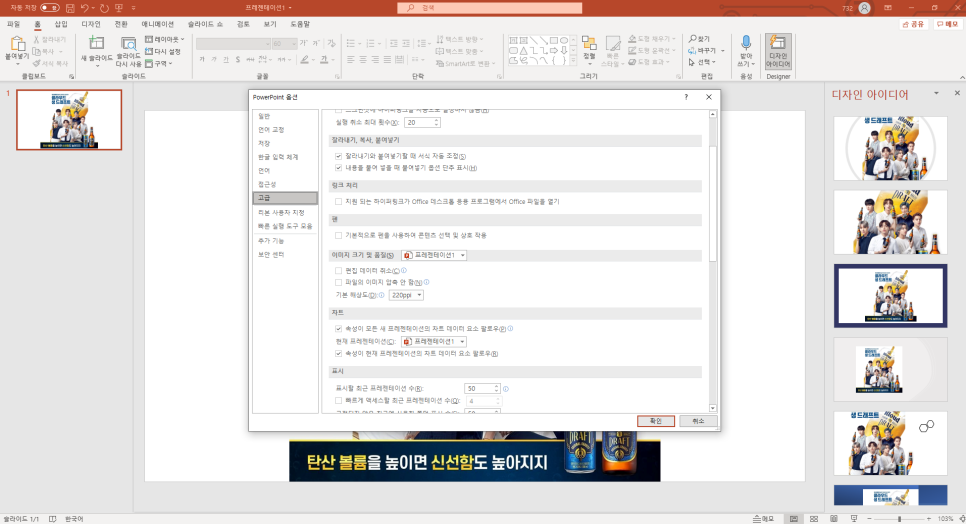The width and height of the screenshot is (966, 524).
Task: Click the Save icon in title bar
Action: (x=70, y=8)
